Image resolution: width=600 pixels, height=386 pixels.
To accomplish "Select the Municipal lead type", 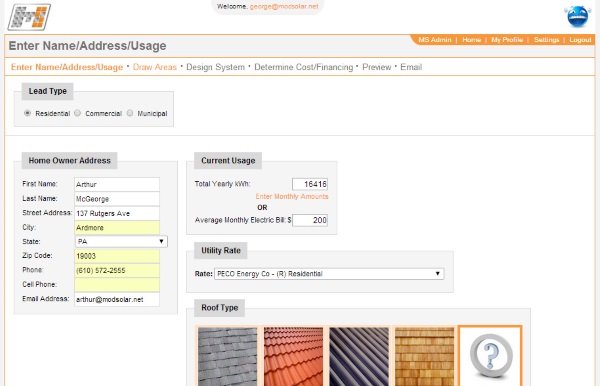I will pos(130,113).
